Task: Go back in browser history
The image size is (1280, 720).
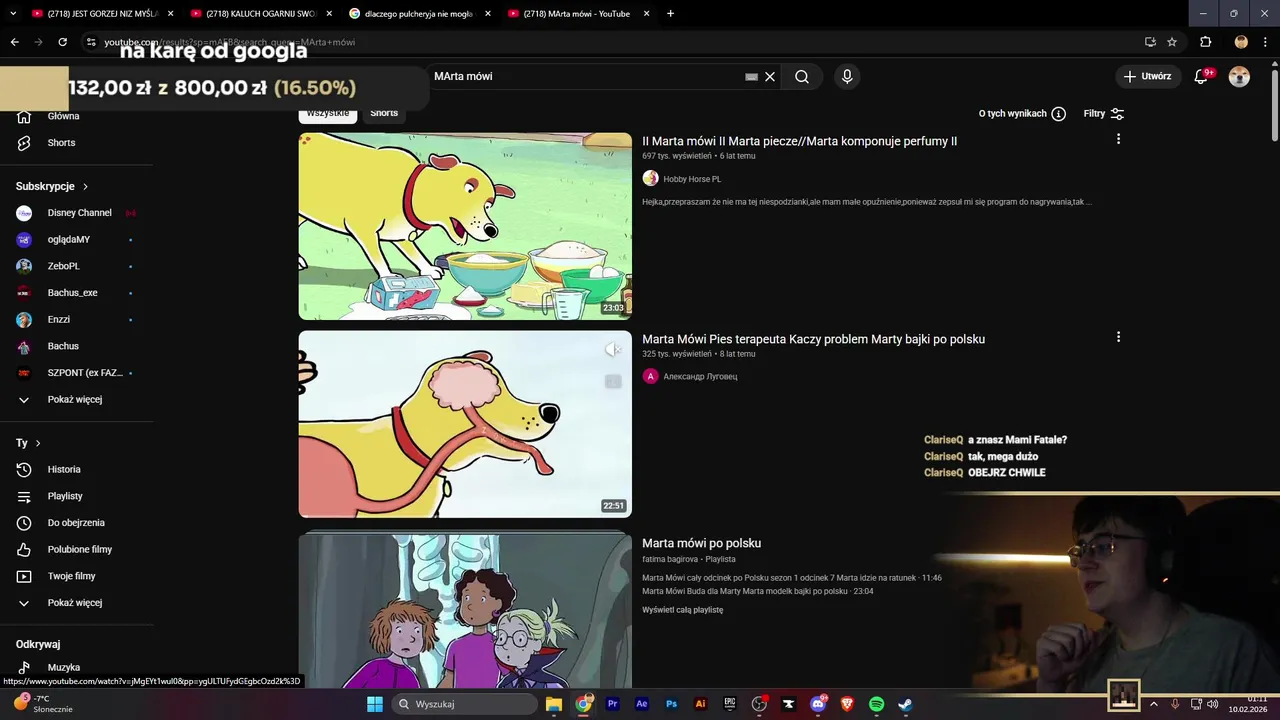Action: 14,42
